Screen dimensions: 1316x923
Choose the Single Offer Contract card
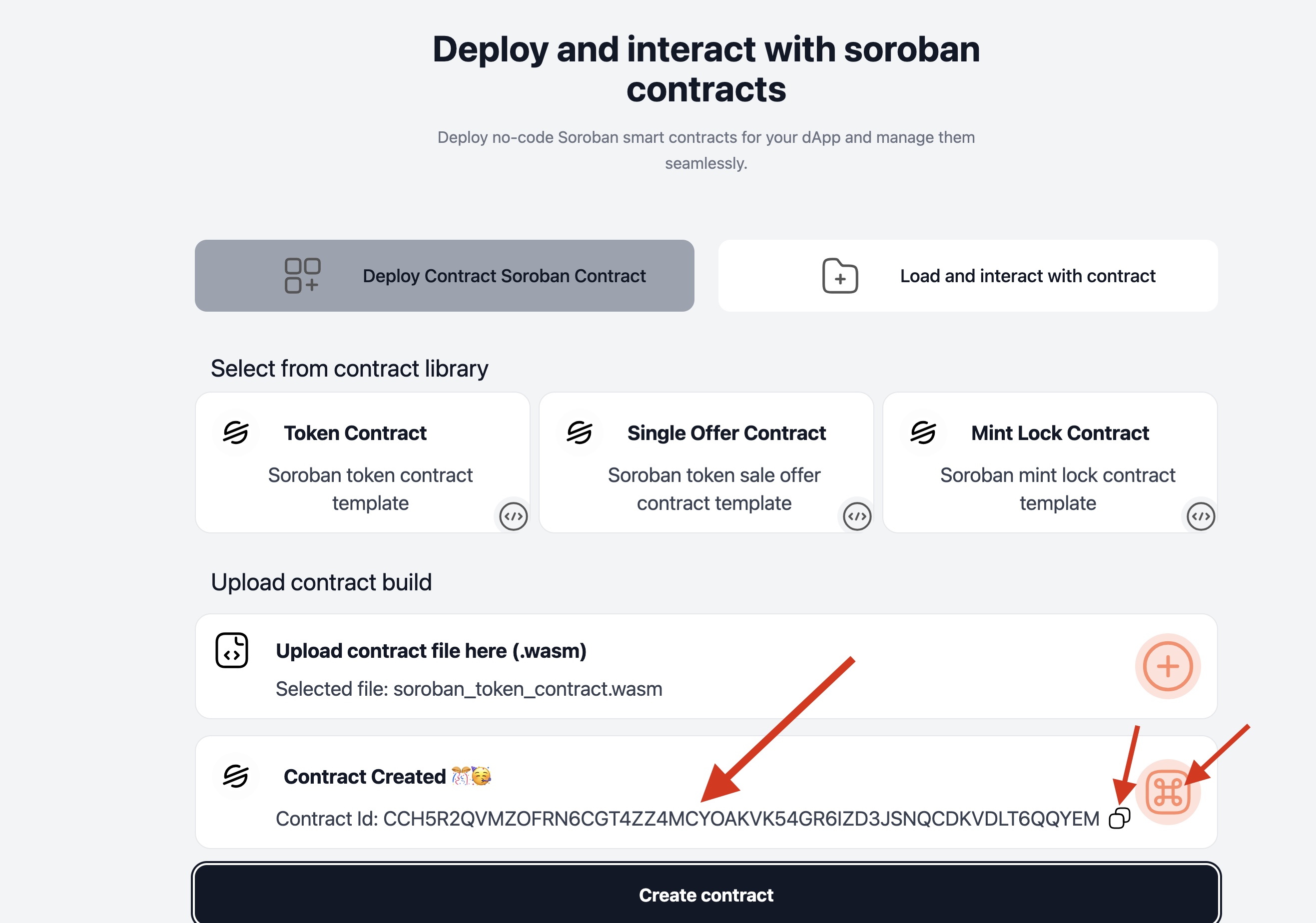click(x=706, y=462)
